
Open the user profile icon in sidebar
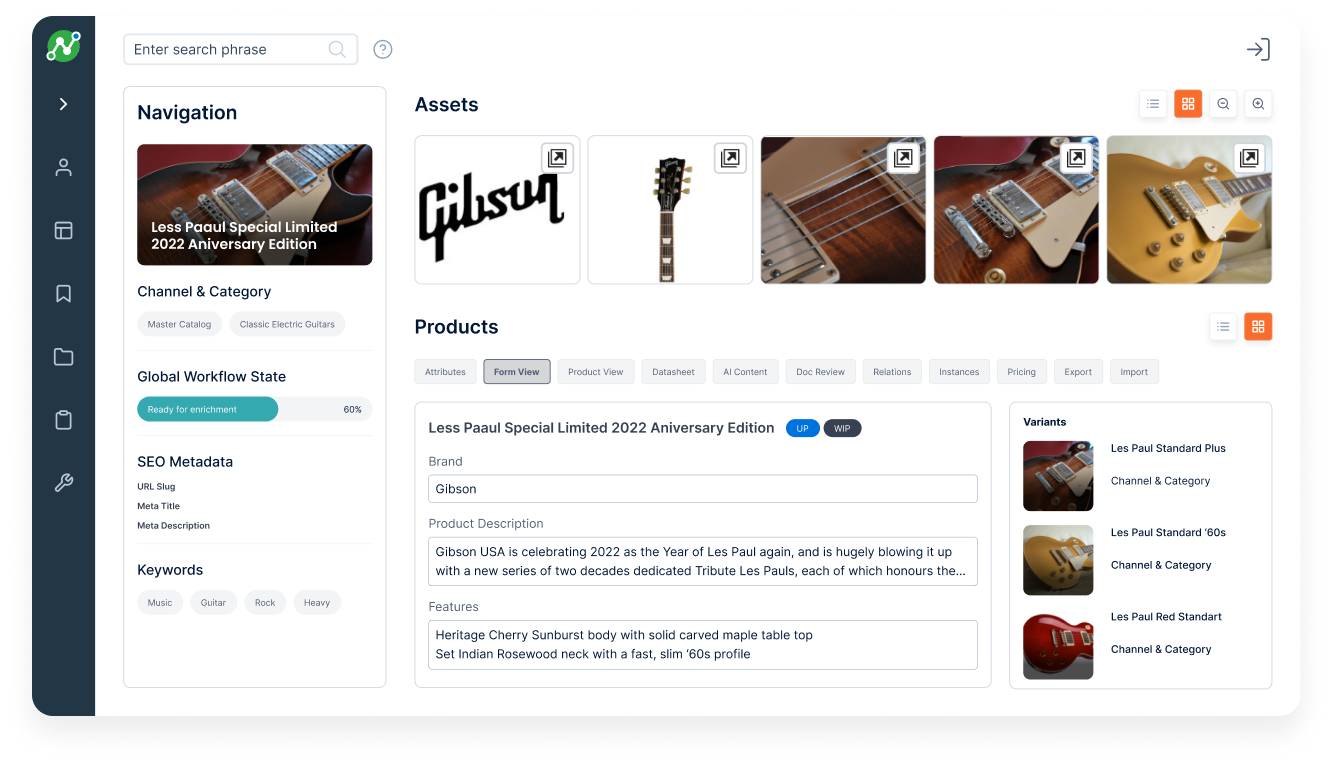(x=63, y=167)
